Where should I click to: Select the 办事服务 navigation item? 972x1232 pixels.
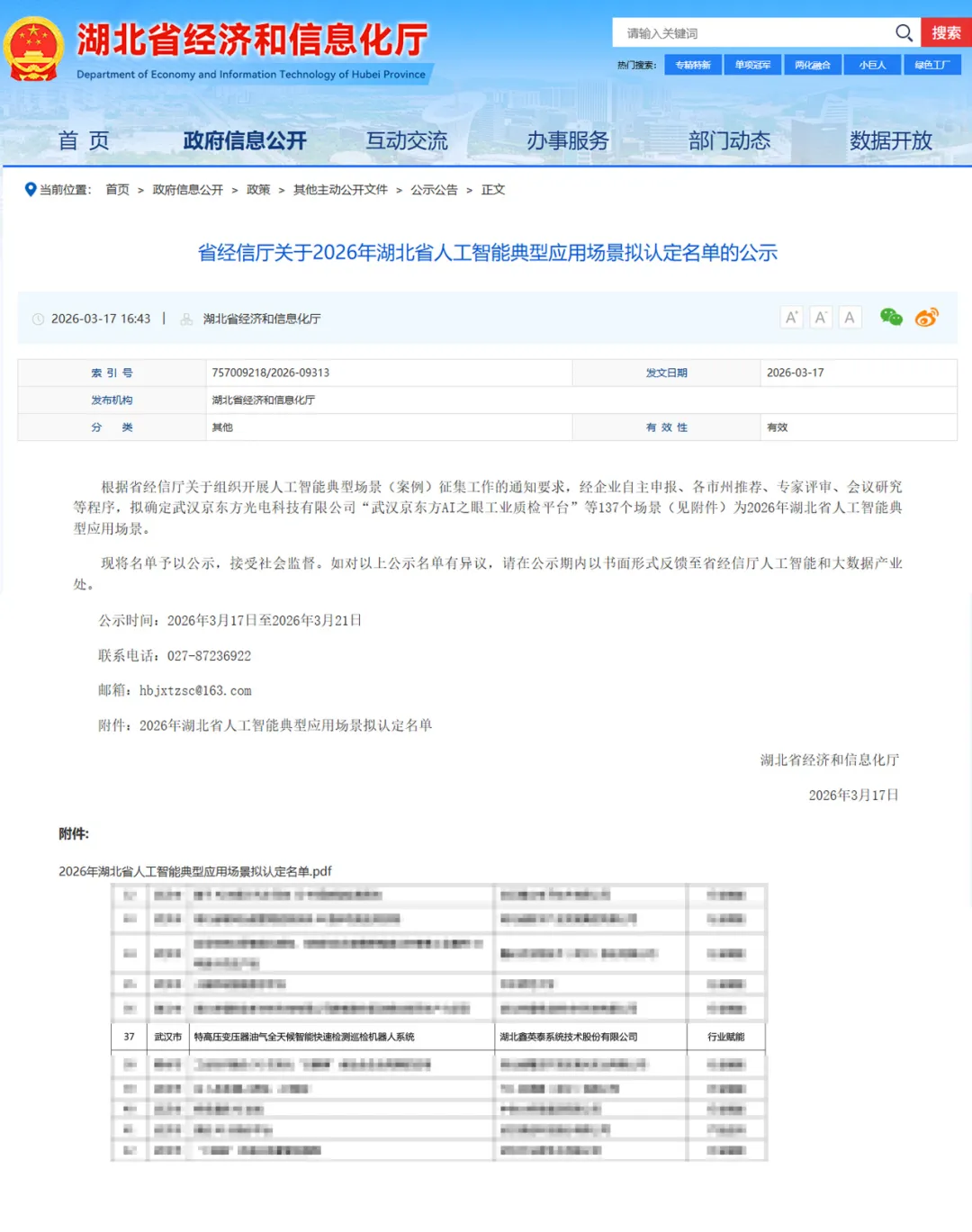click(x=568, y=141)
